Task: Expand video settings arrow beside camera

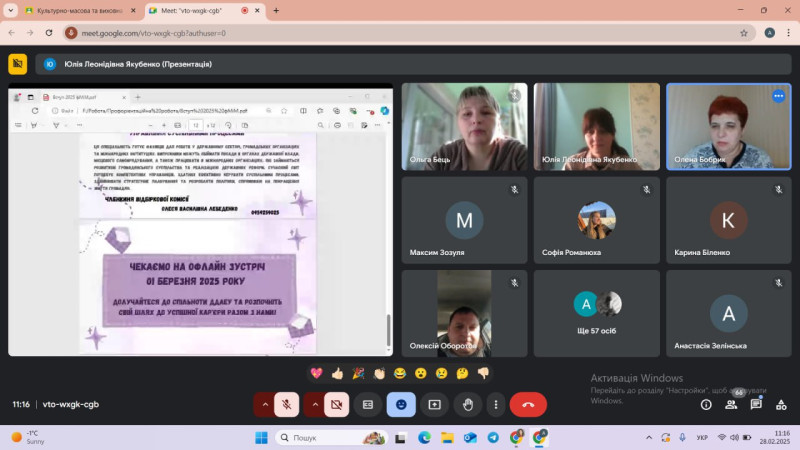Action: [x=315, y=404]
